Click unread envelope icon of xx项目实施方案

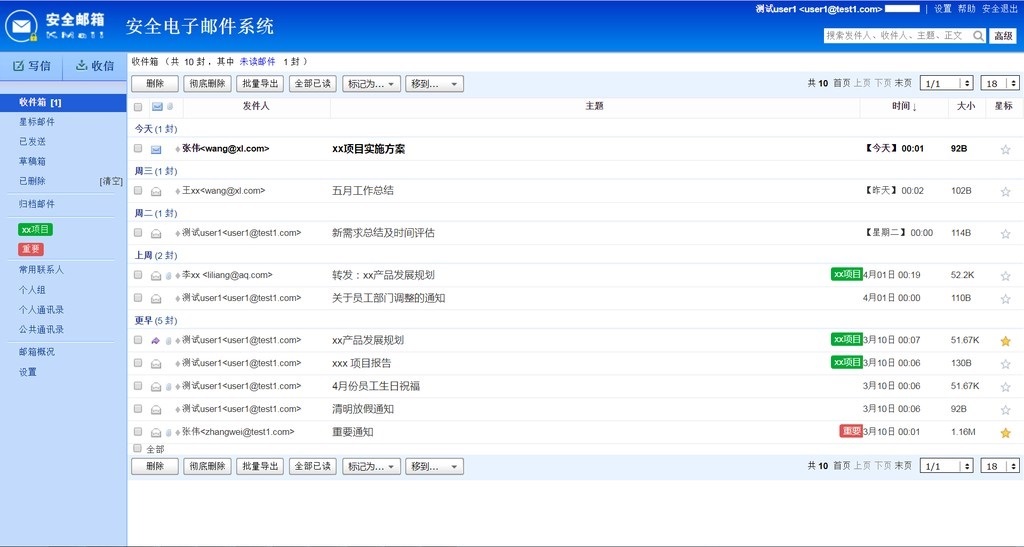(x=156, y=149)
